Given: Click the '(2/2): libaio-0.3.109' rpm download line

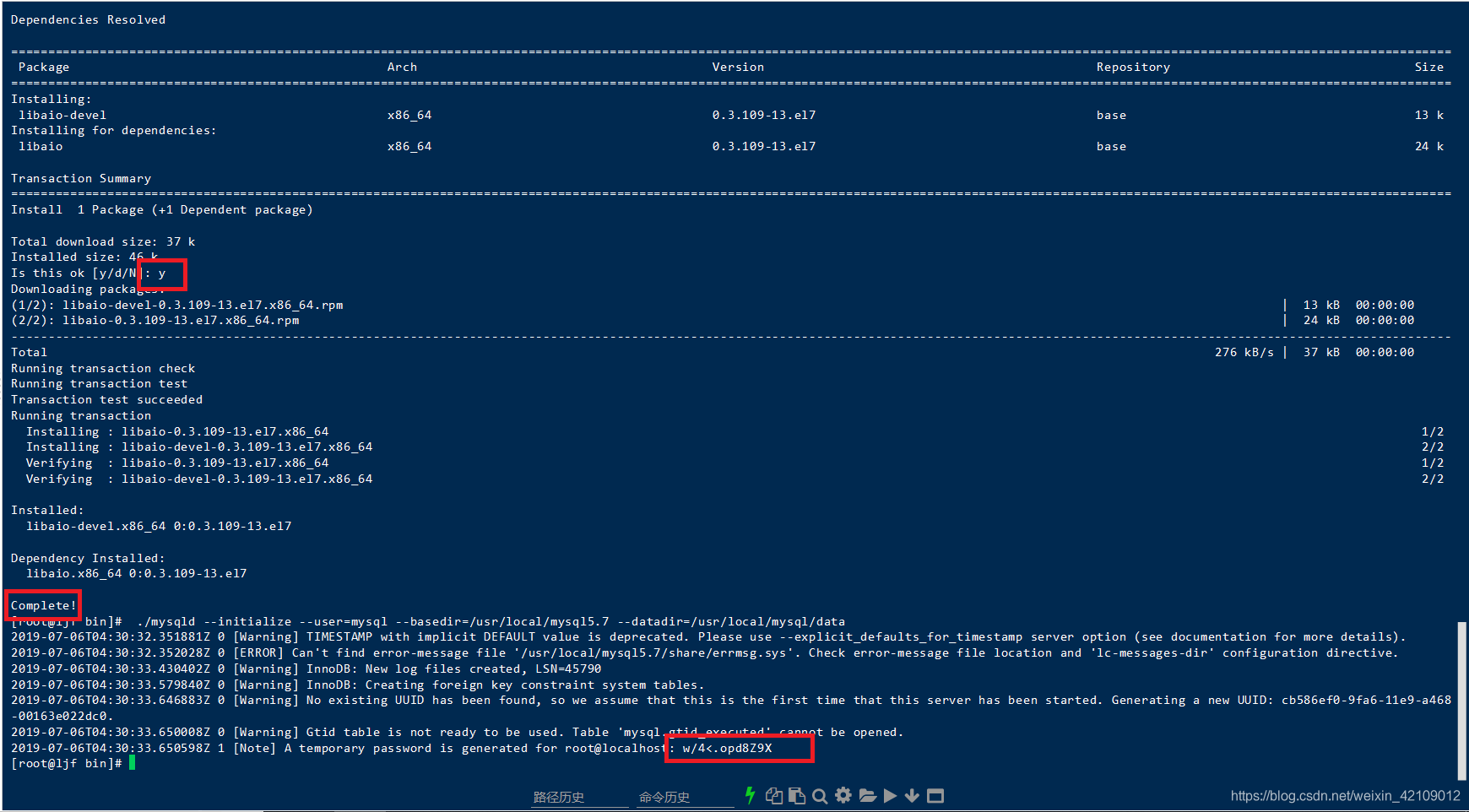Looking at the screenshot, I should tap(154, 320).
